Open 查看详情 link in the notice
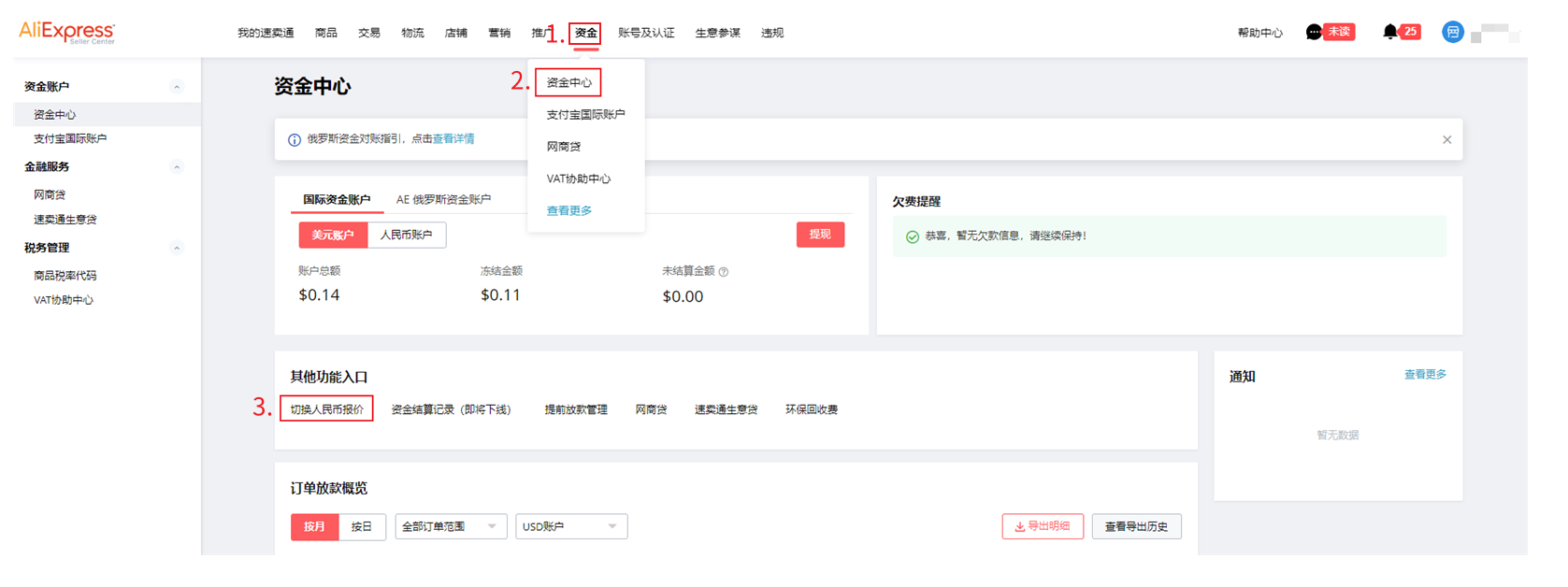The width and height of the screenshot is (1568, 587). click(x=453, y=139)
